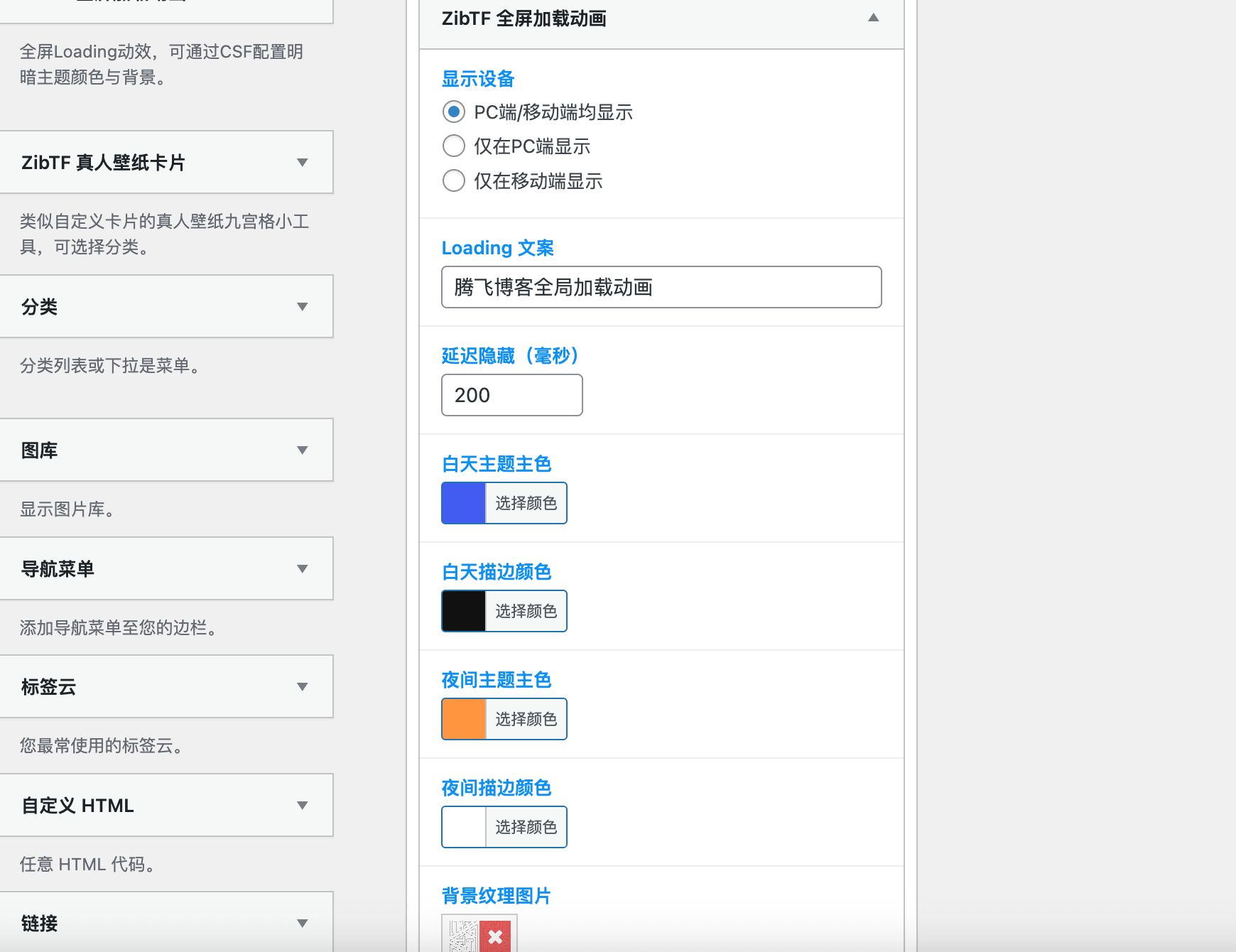
Task: Click the blue day theme color swatch
Action: (462, 502)
